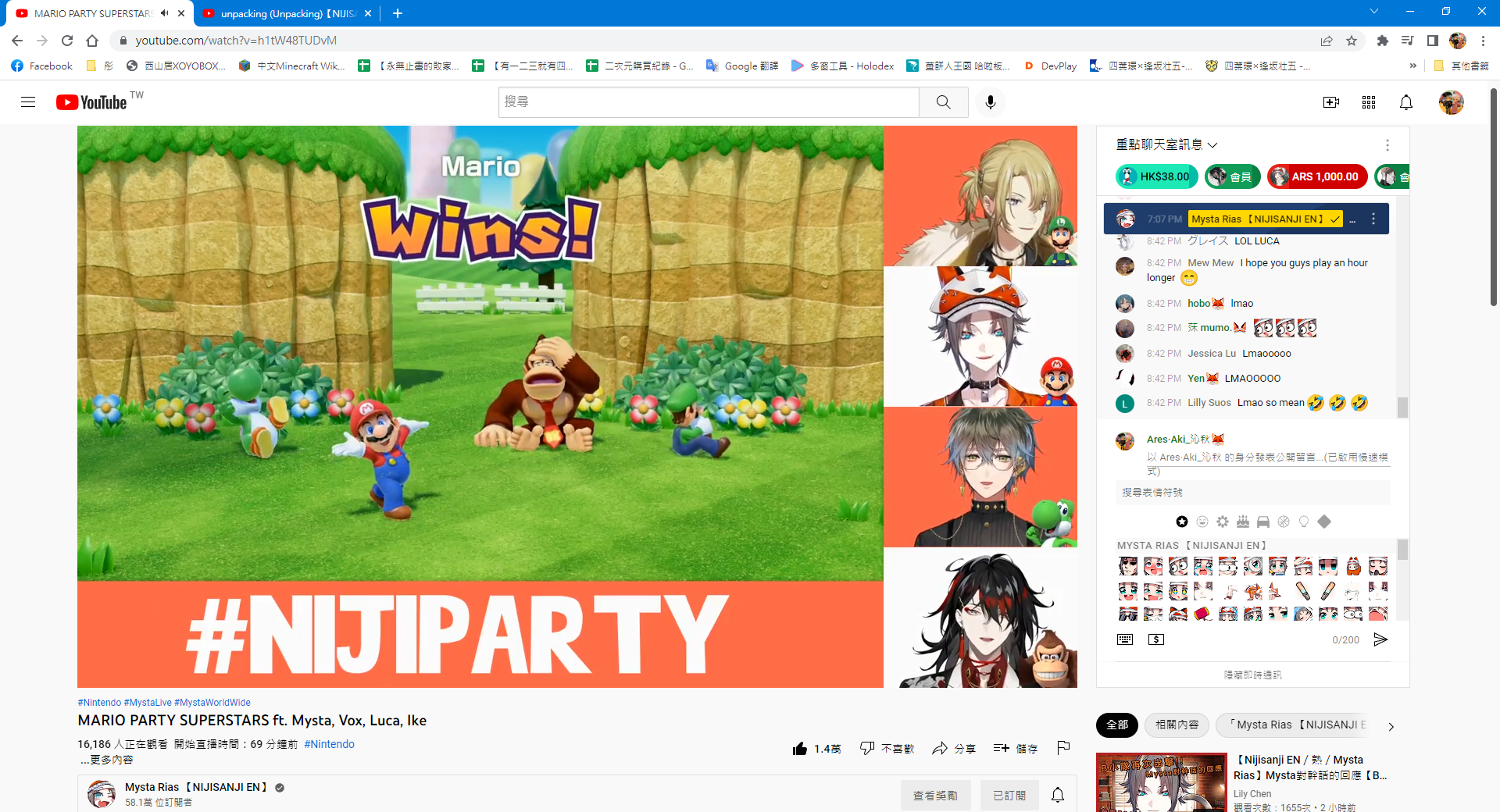Focus the emoji search field 搜尋表情符號
The height and width of the screenshot is (812, 1500).
[x=1253, y=493]
